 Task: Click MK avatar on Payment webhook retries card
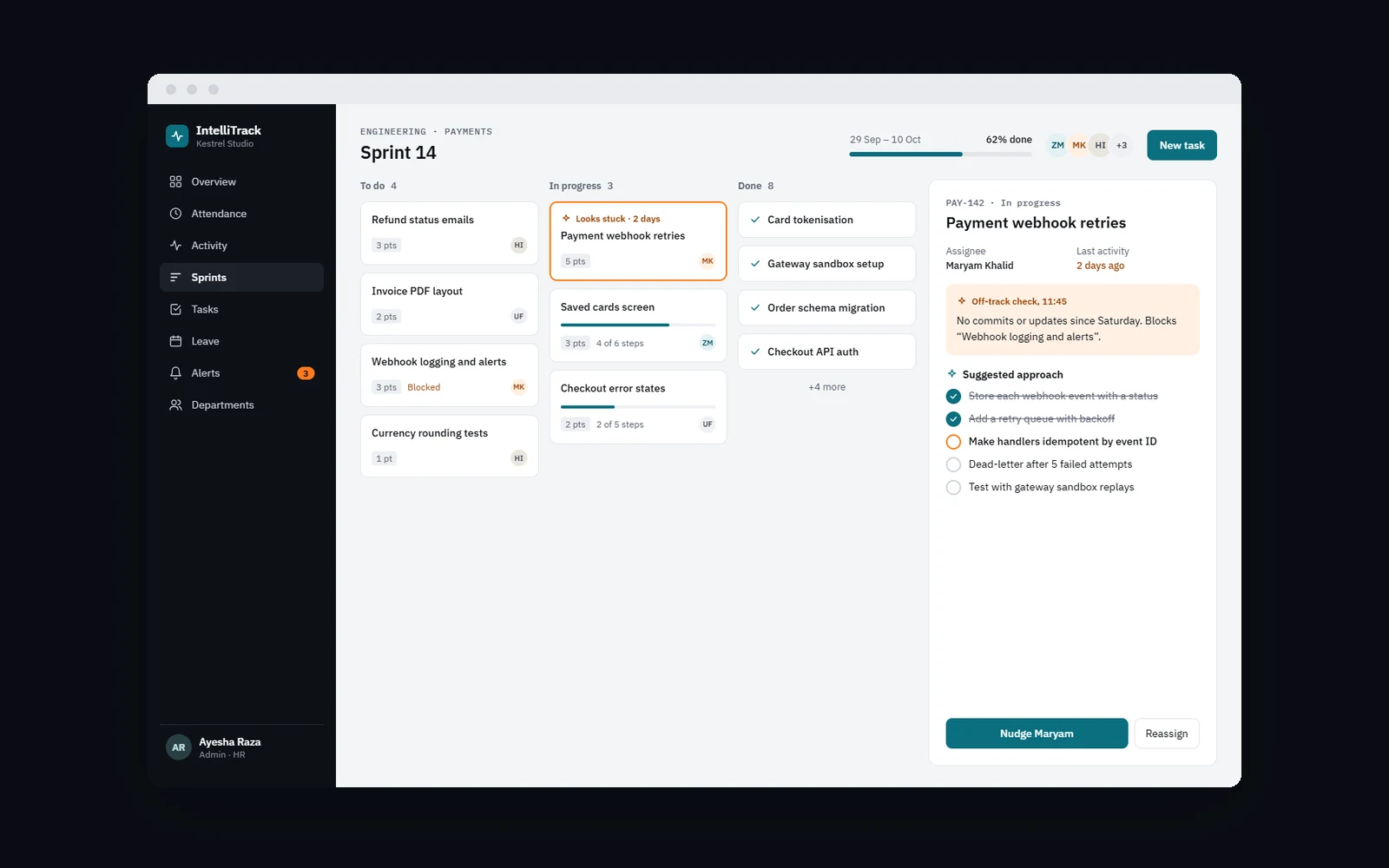pos(708,261)
